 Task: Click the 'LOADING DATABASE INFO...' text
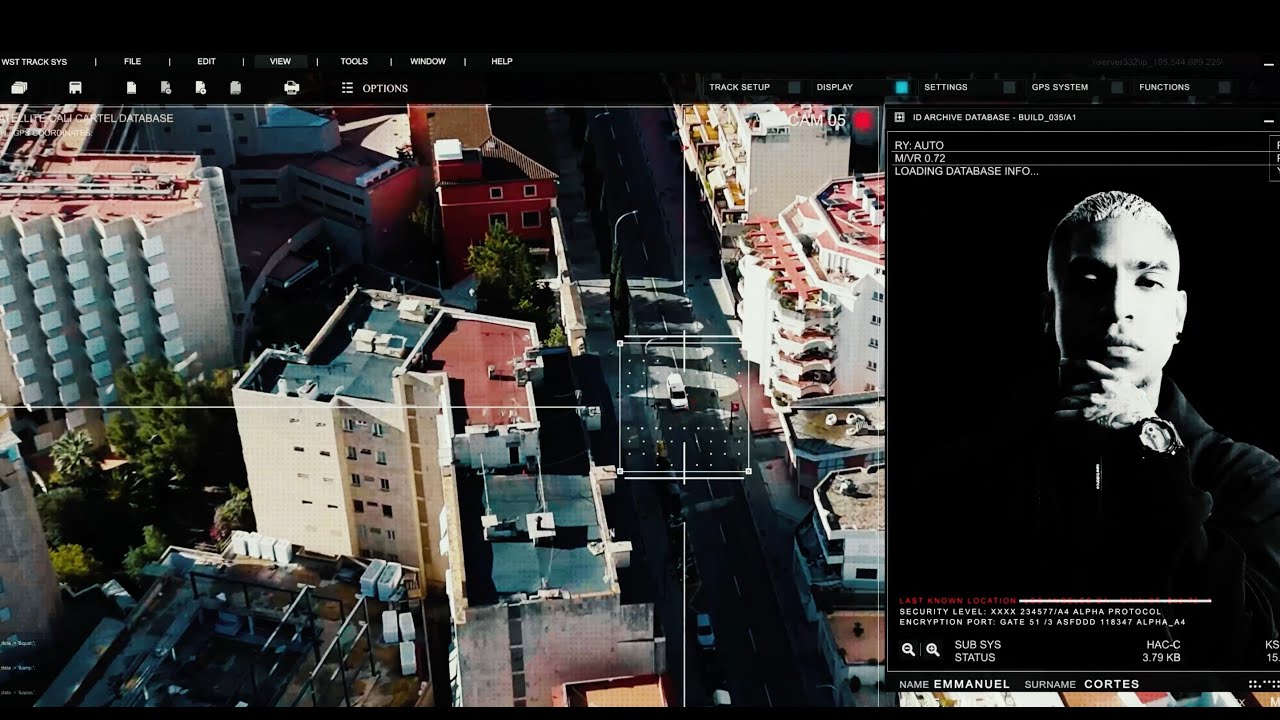966,171
